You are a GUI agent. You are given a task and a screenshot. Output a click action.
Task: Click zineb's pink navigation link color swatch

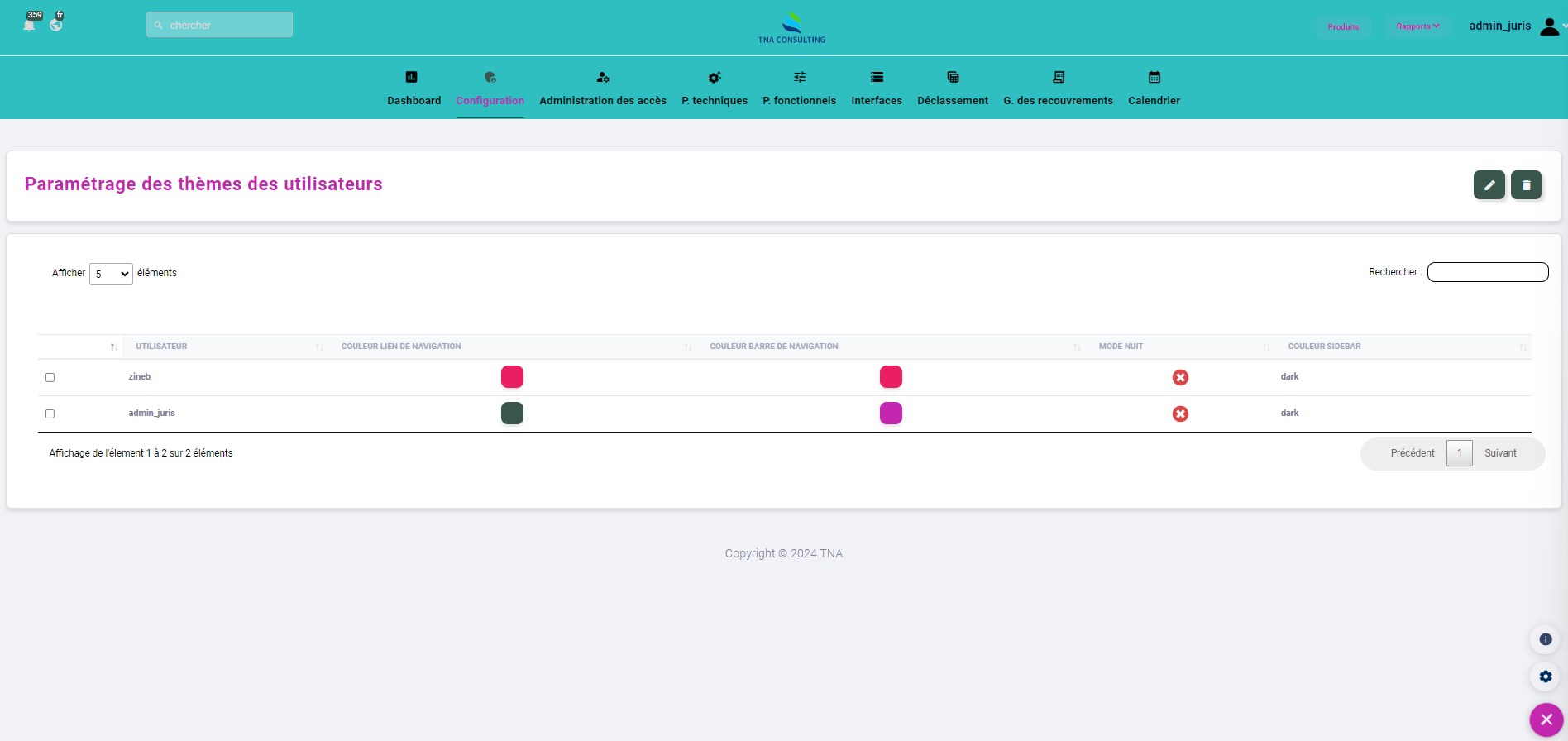[x=512, y=377]
